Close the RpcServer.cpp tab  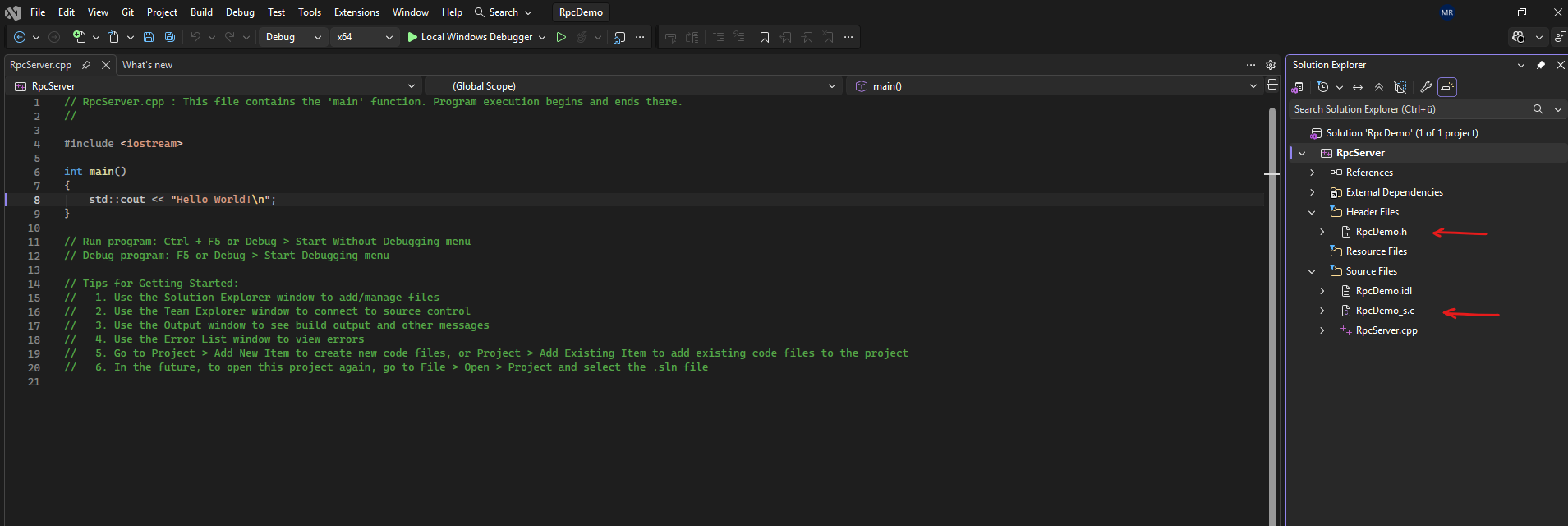(x=106, y=65)
